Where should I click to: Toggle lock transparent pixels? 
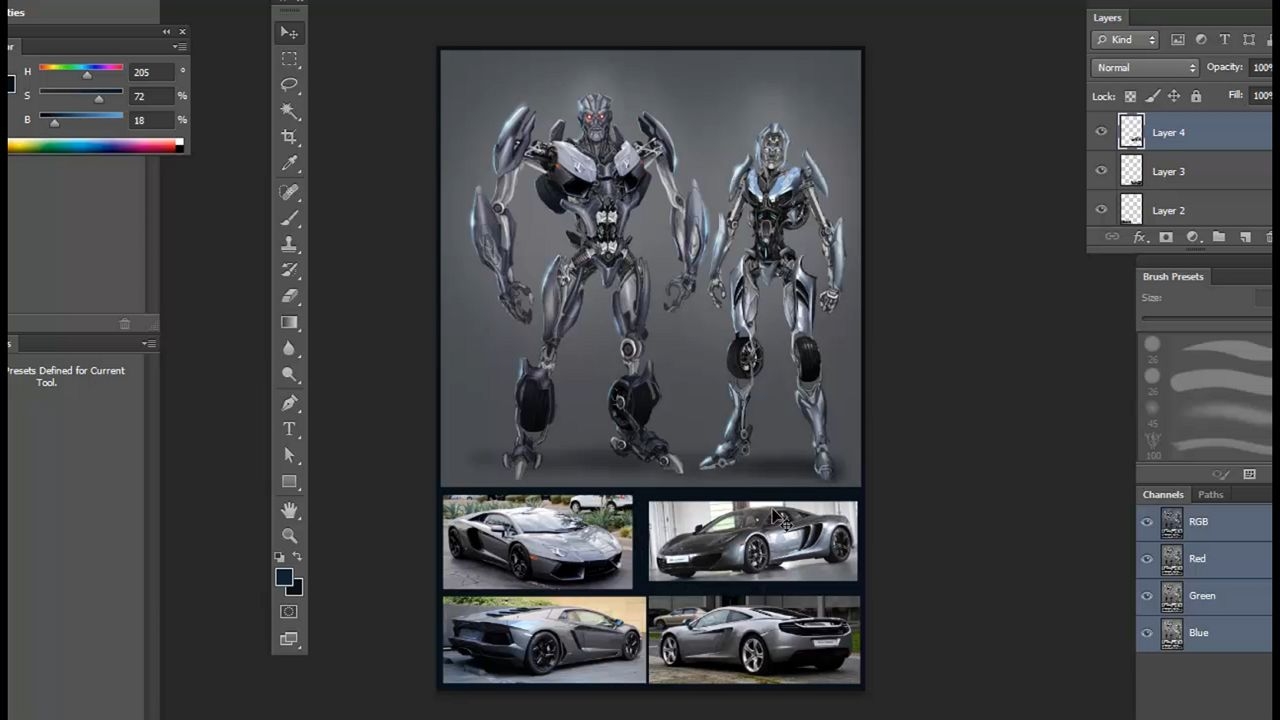pyautogui.click(x=1130, y=97)
